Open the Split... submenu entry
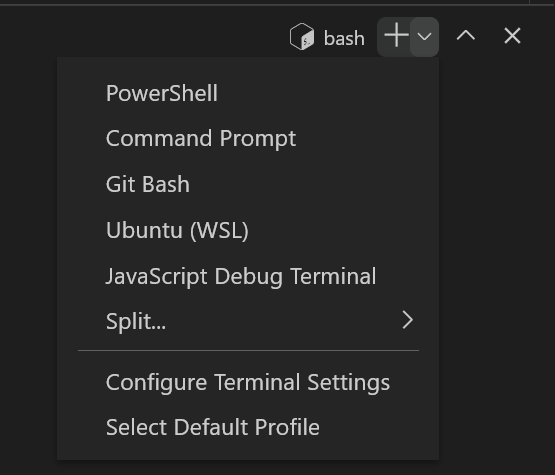Image resolution: width=555 pixels, height=475 pixels. click(248, 321)
